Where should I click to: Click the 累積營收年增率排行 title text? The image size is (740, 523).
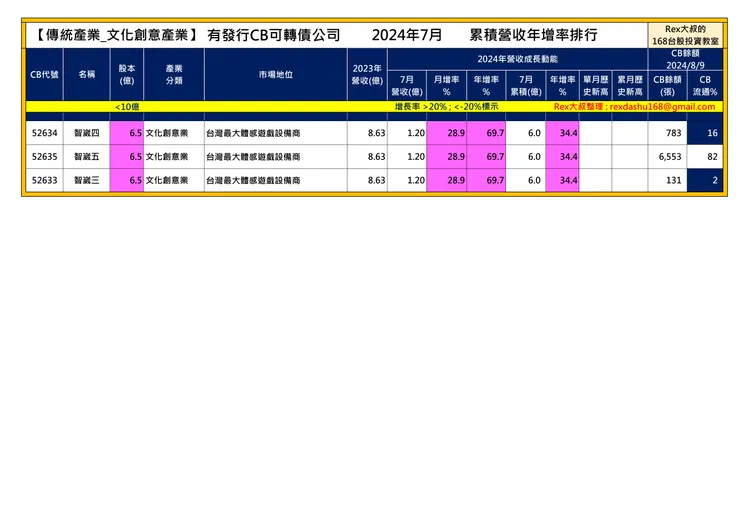[x=533, y=35]
